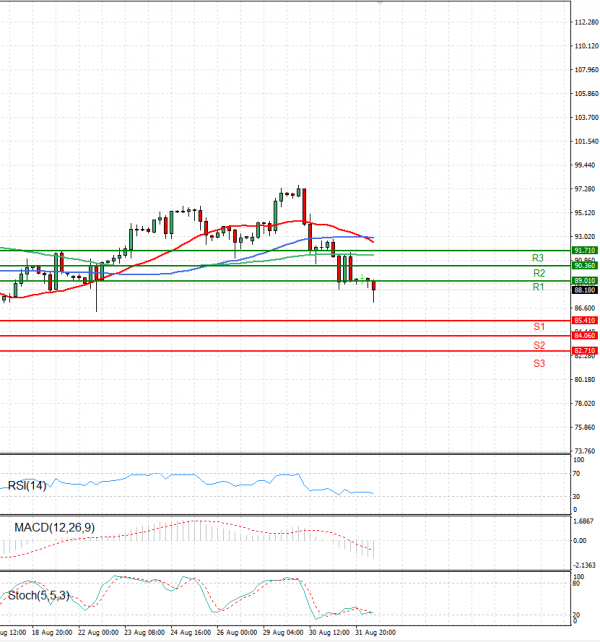Click the 85.410 red price tag
Screen dimensions: 600x642
coord(585,320)
